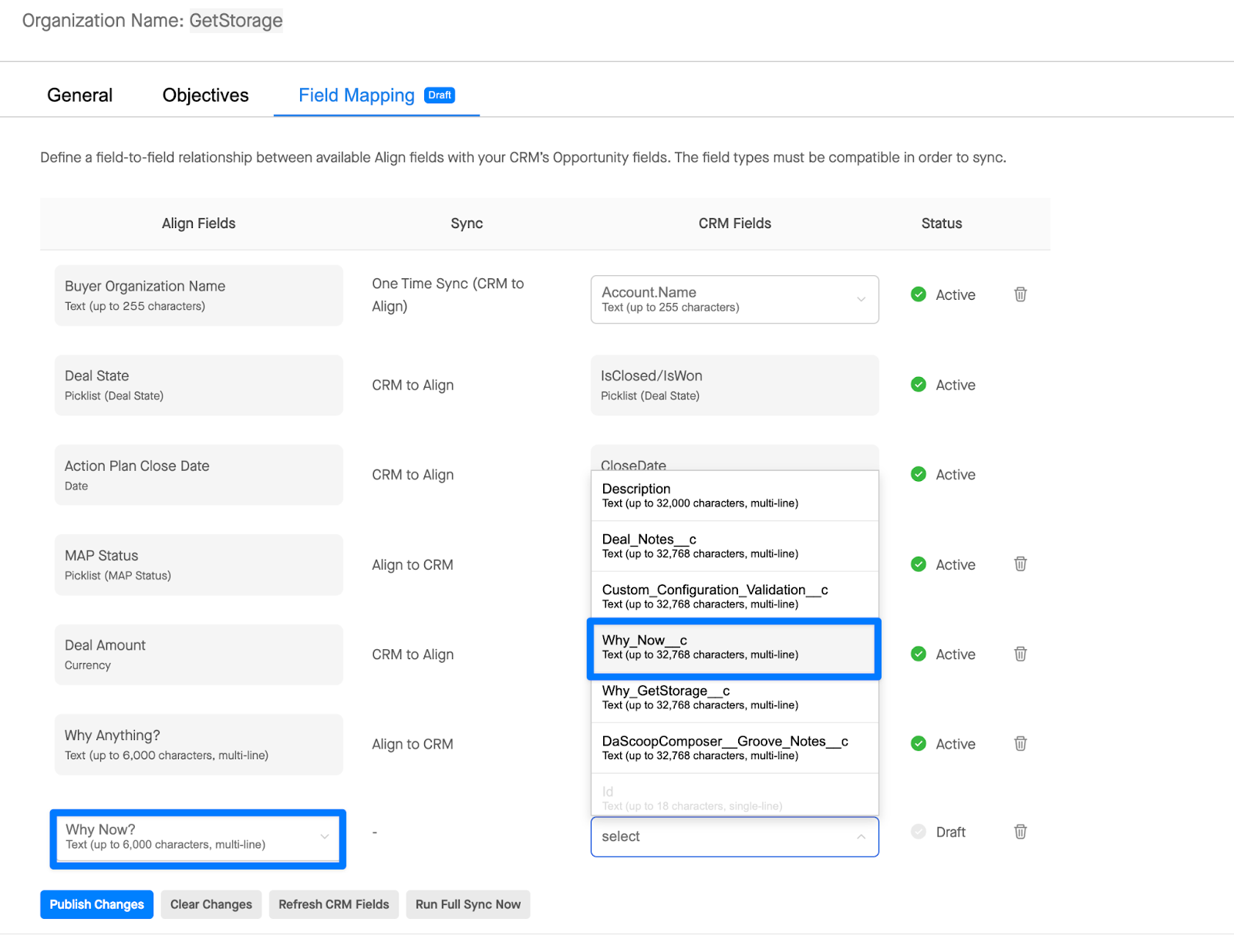Screen dimensions: 1234x952
Task: Remove the Deal Amount mapping via trash
Action: point(1020,654)
